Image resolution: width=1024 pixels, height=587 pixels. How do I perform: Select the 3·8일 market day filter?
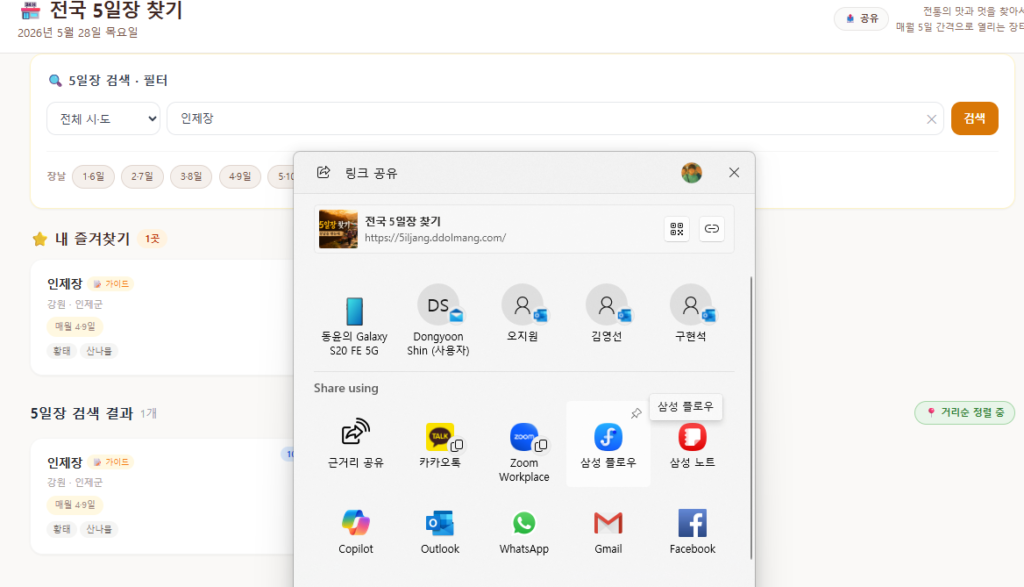[191, 176]
